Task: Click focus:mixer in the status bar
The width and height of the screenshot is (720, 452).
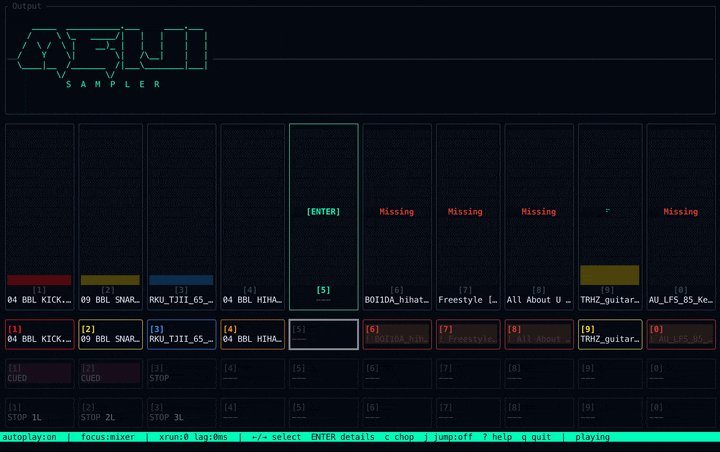Action: [108, 437]
